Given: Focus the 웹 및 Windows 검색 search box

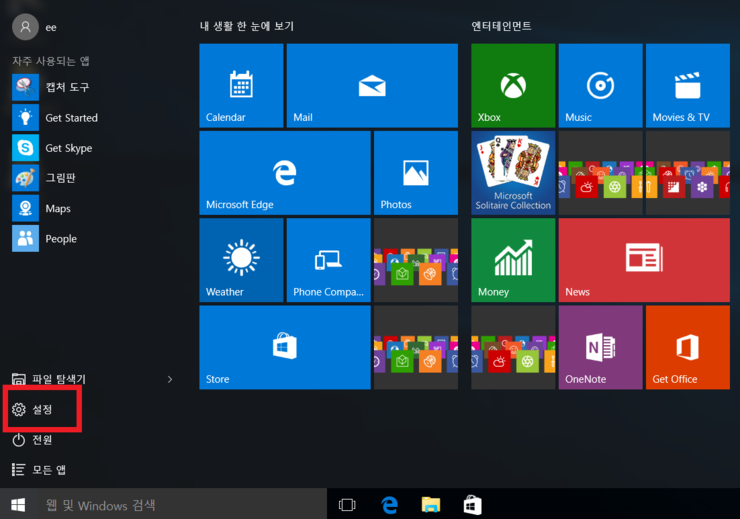Looking at the screenshot, I should click(182, 505).
